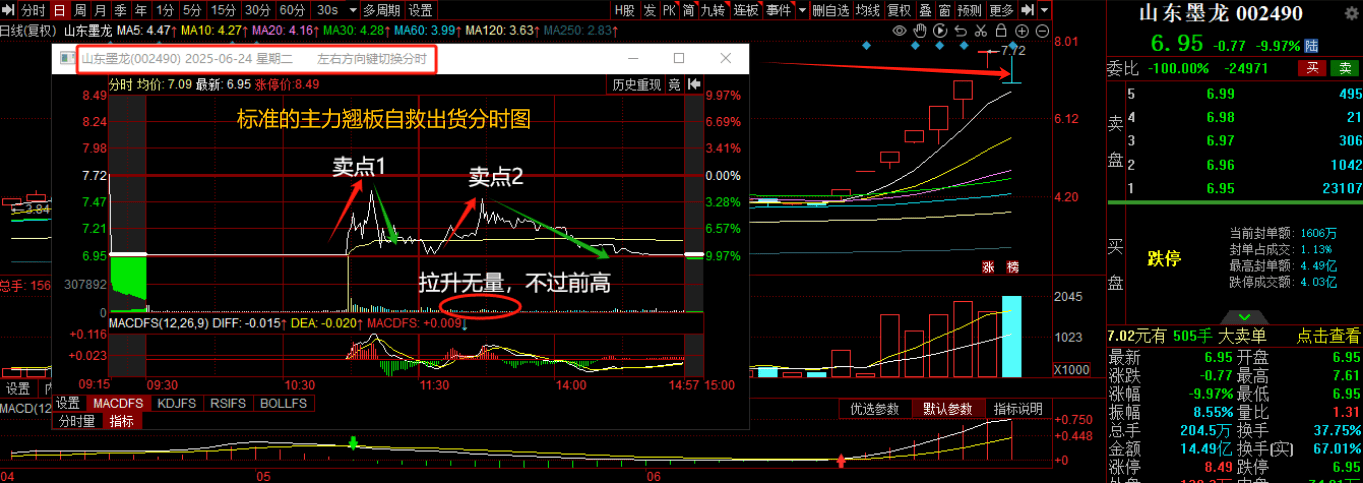Toggle the padlock lock icon
This screenshot has height=483, width=1363.
click(1001, 31)
